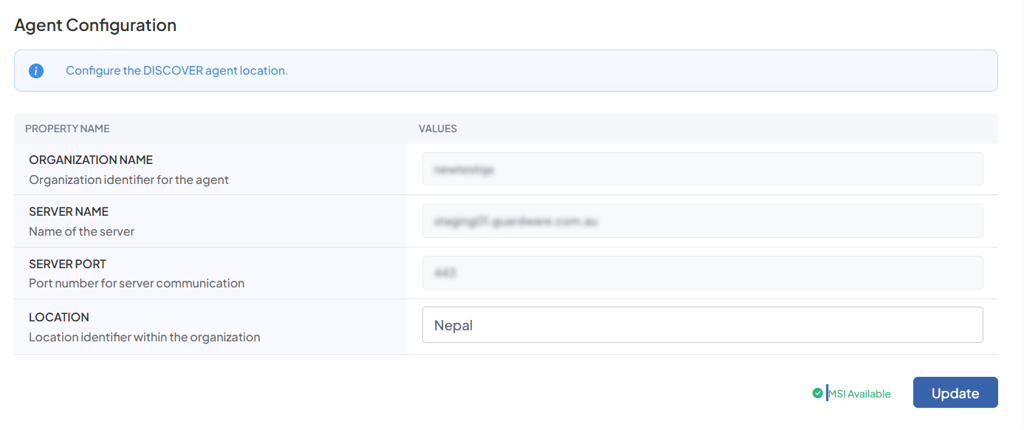1024x430 pixels.
Task: Click the LOCATION row label
Action: pos(59,317)
